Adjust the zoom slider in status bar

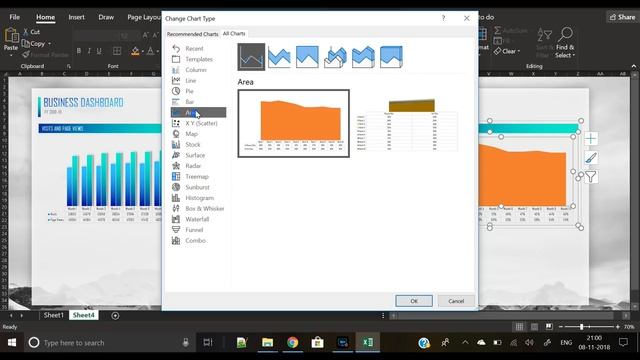coord(581,327)
